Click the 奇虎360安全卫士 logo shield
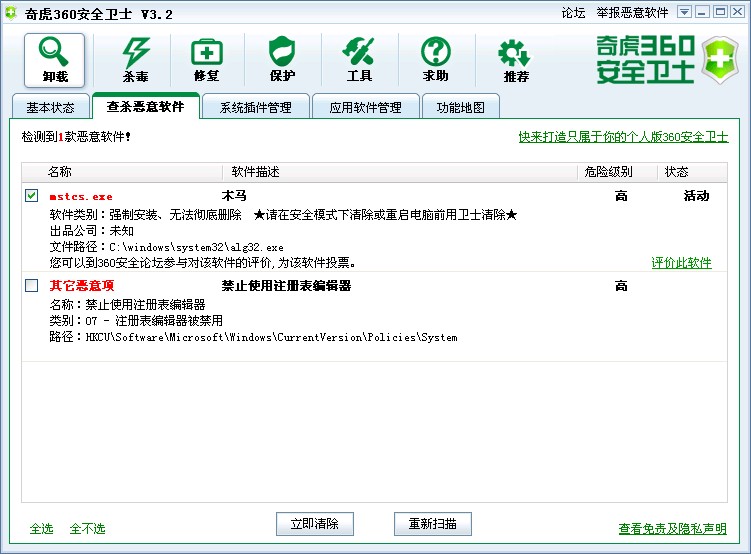 click(719, 60)
